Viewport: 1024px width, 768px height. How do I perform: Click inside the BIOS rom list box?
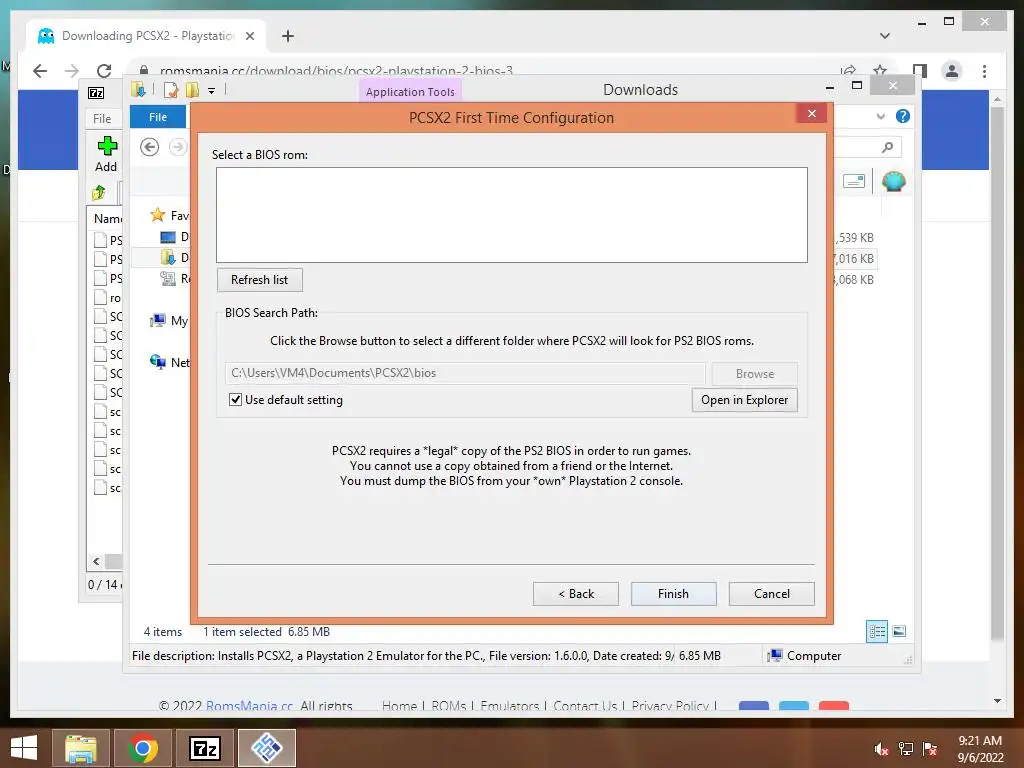(511, 215)
